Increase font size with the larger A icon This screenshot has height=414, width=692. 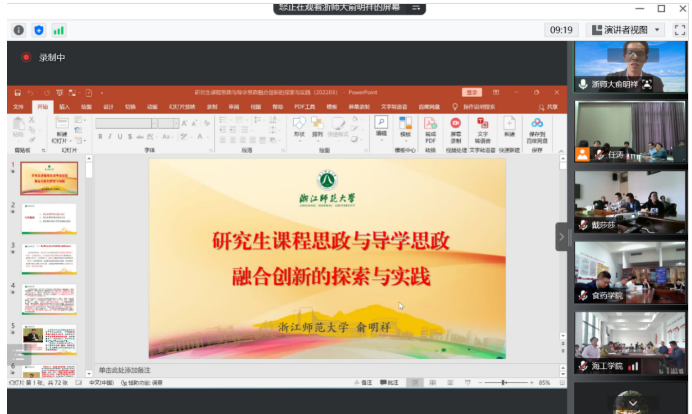pyautogui.click(x=184, y=123)
